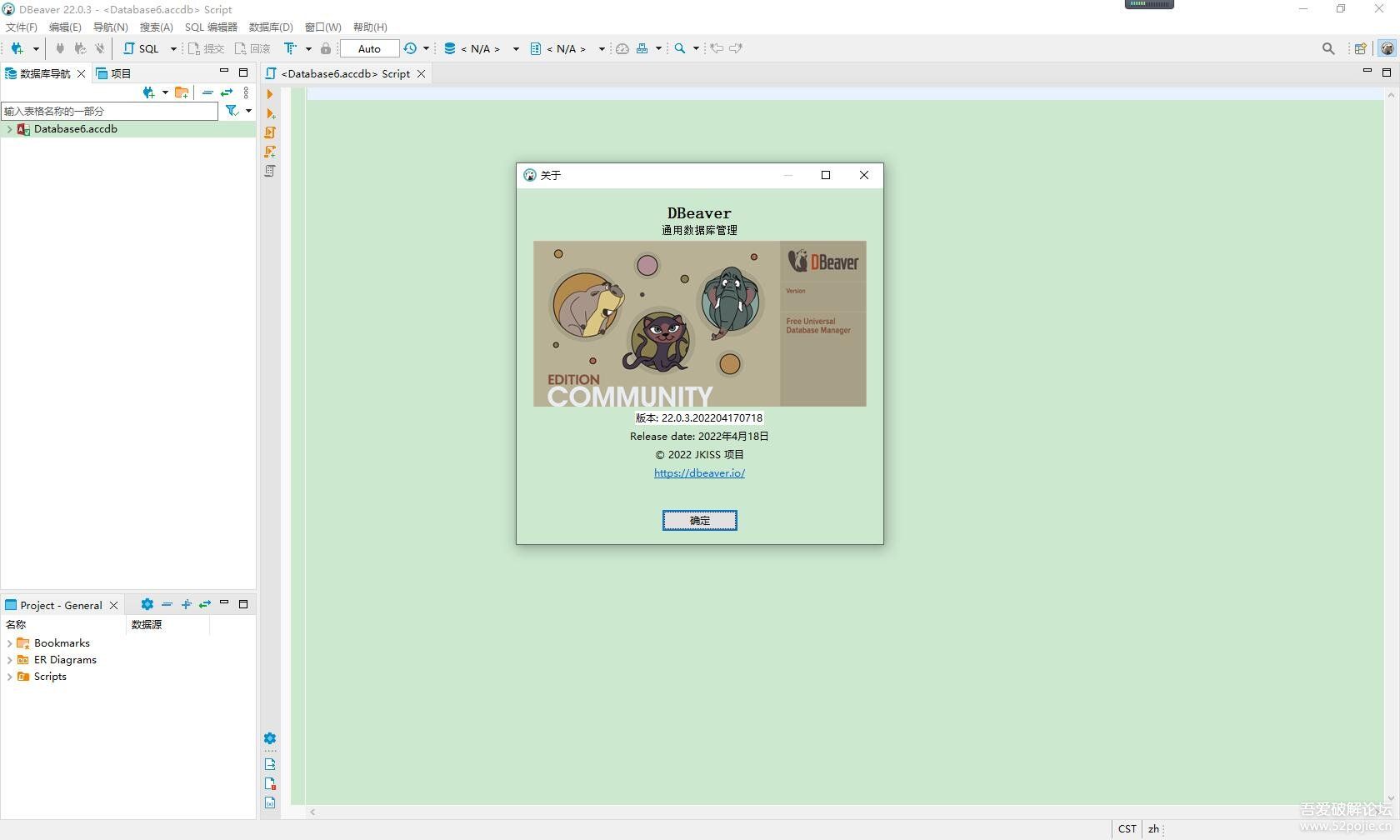Click the disconnect plug icon in toolbar
Viewport: 1400px width, 840px height.
pos(100,48)
